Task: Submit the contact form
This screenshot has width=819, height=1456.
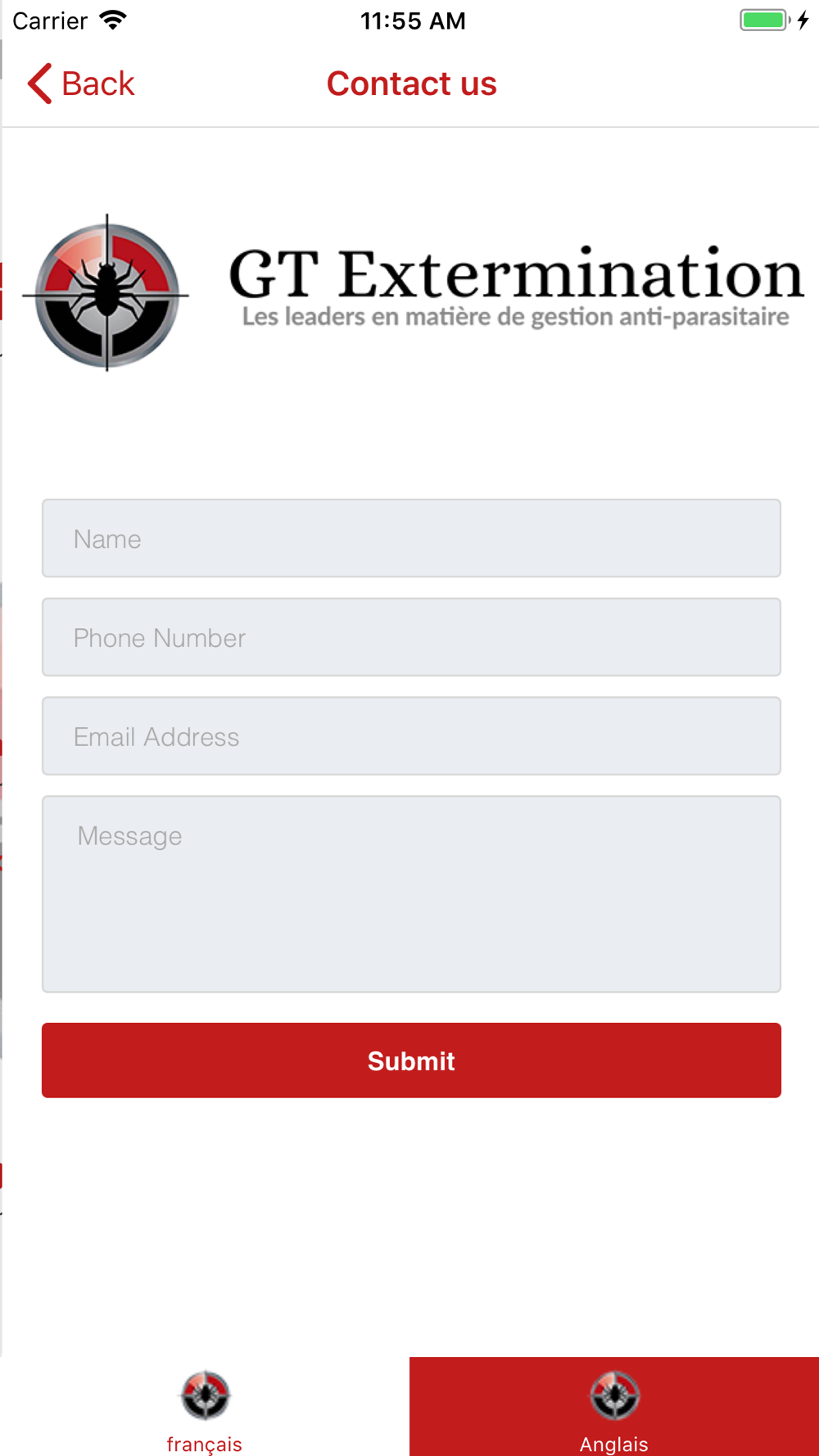Action: tap(411, 1060)
